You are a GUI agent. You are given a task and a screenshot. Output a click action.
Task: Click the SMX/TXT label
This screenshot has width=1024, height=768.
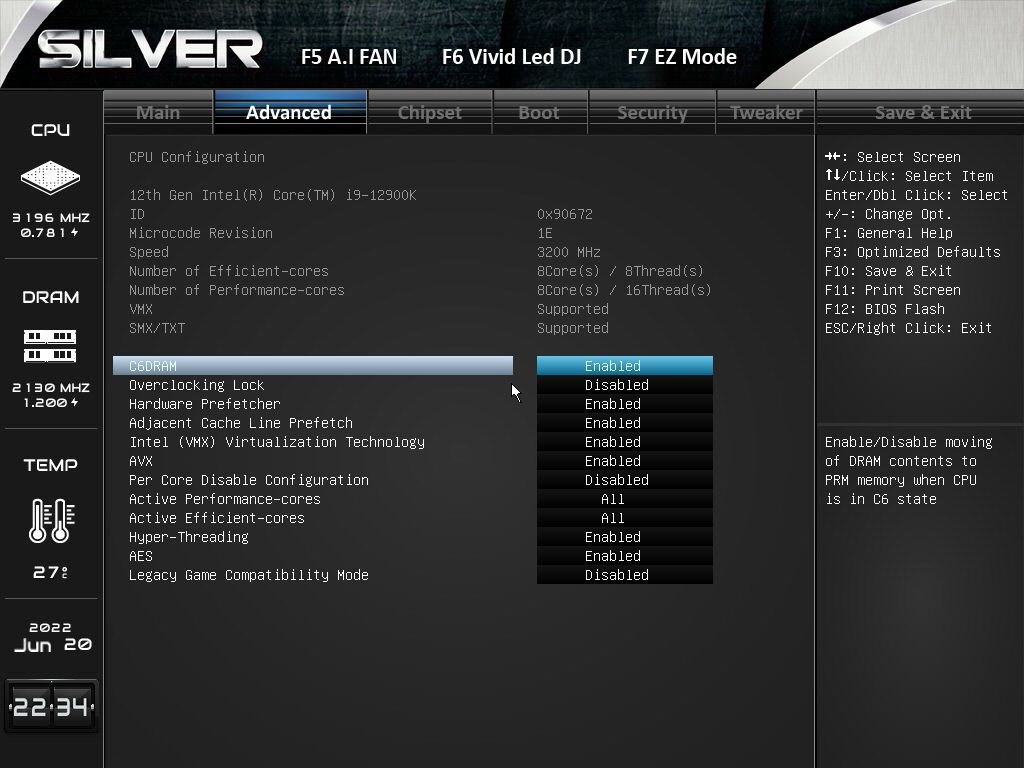pos(157,327)
